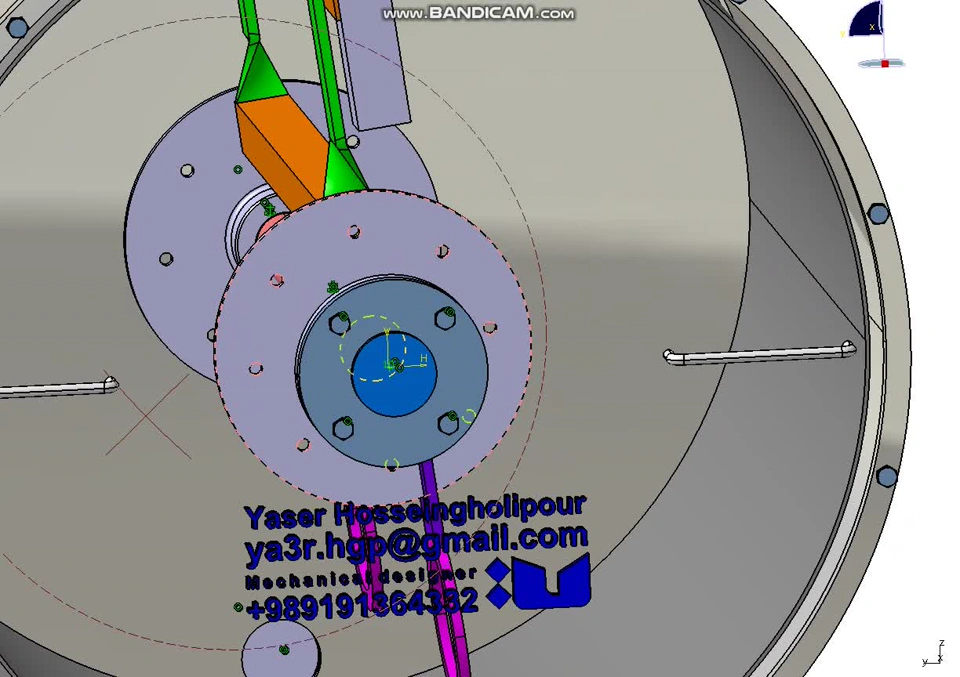This screenshot has width=960, height=677.
Task: Select the gray rectangular plate near the top
Action: tap(377, 67)
